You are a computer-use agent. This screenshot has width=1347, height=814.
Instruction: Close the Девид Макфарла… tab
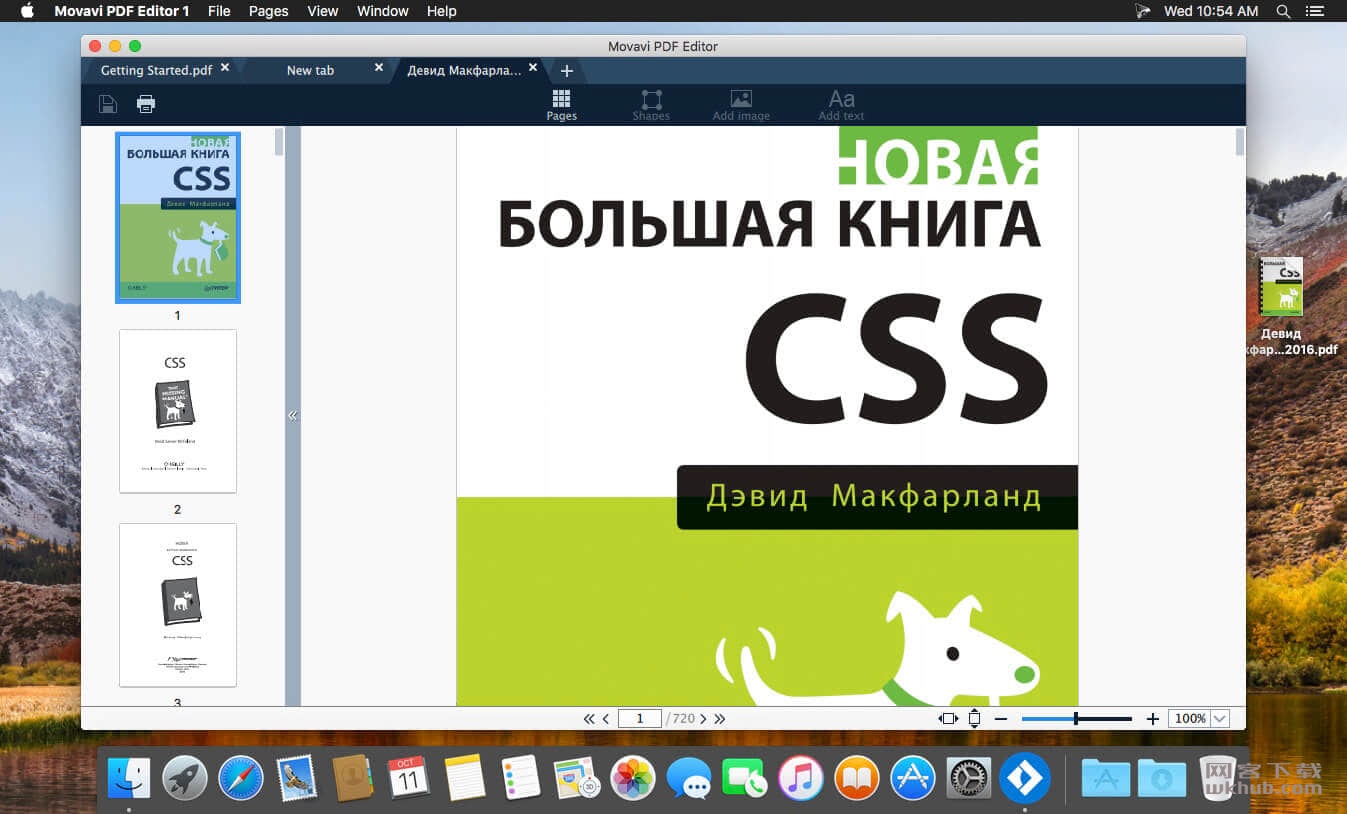pos(533,68)
